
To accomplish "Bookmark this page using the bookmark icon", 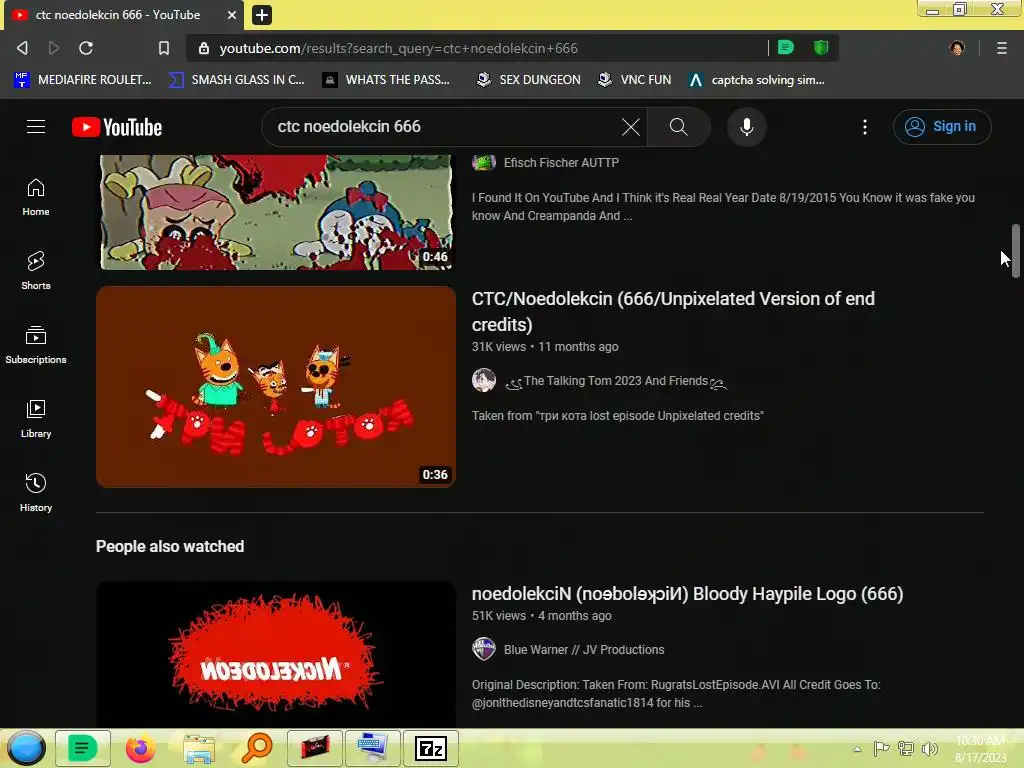I will pyautogui.click(x=164, y=48).
